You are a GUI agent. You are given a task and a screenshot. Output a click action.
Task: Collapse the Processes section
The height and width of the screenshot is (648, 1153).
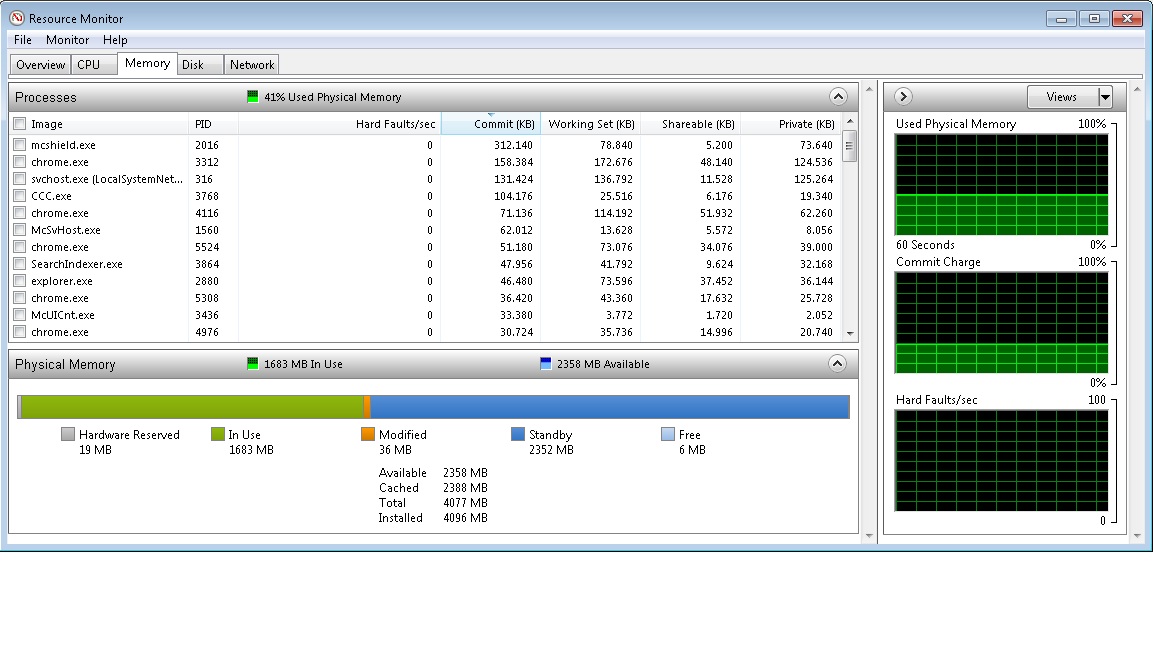[x=838, y=96]
